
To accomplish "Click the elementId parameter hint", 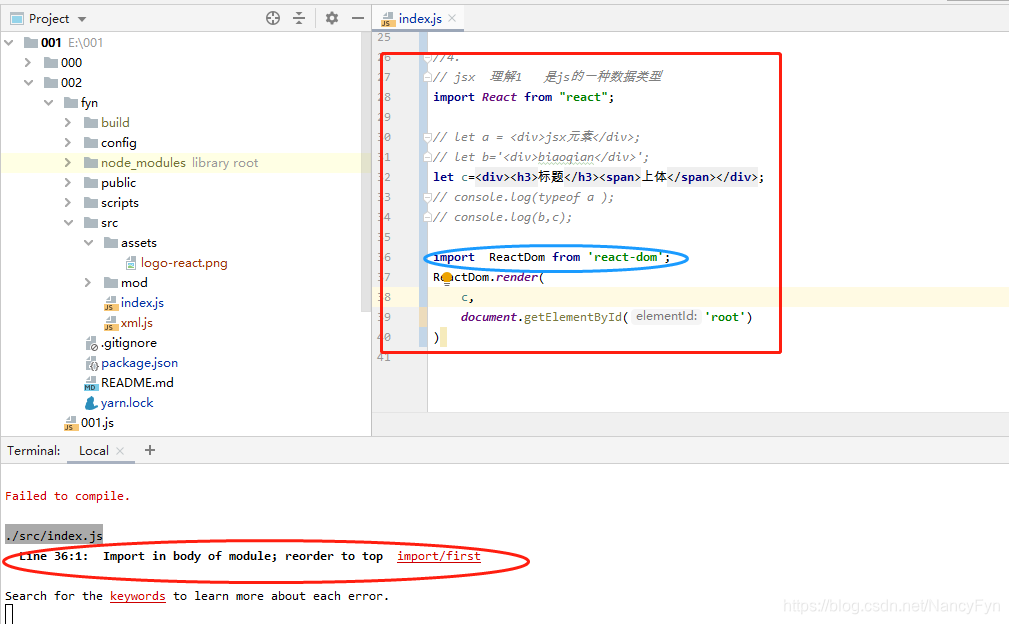I will [666, 316].
